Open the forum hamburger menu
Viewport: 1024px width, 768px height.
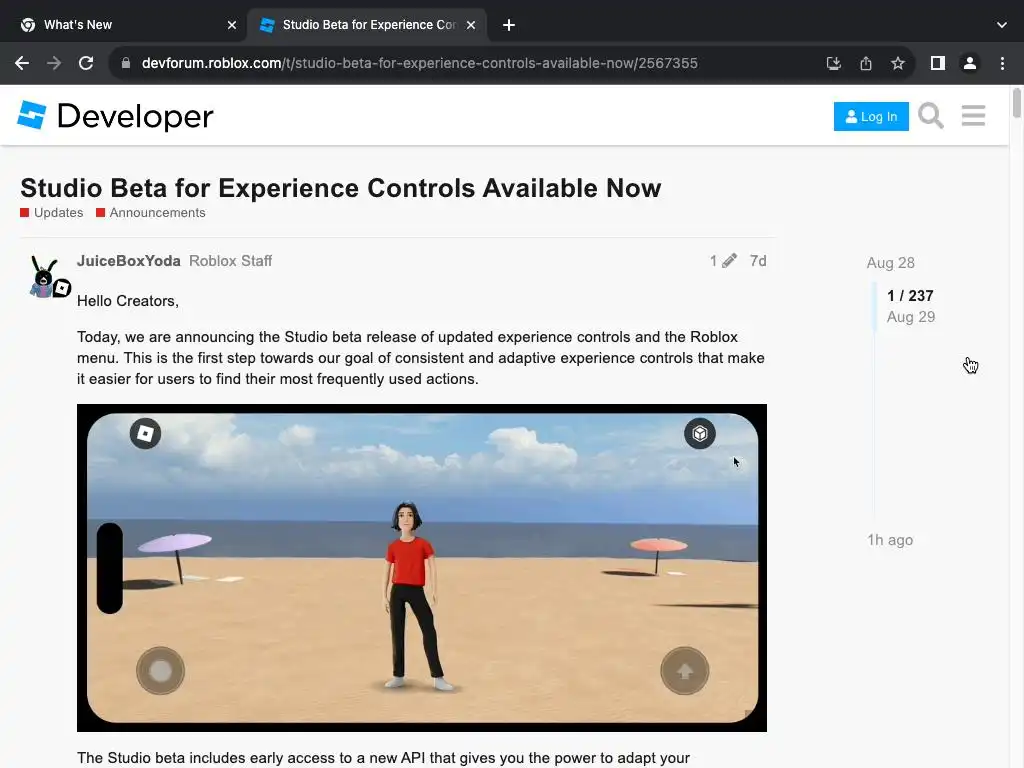click(x=973, y=116)
